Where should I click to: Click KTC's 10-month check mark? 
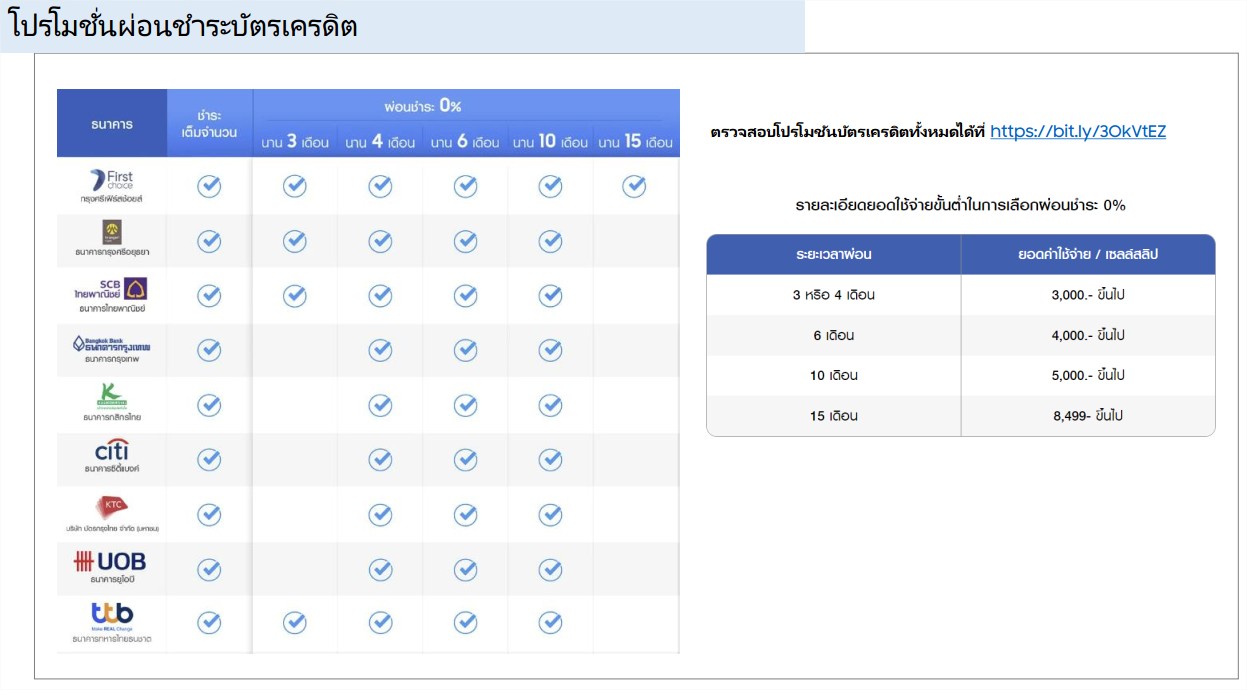551,514
